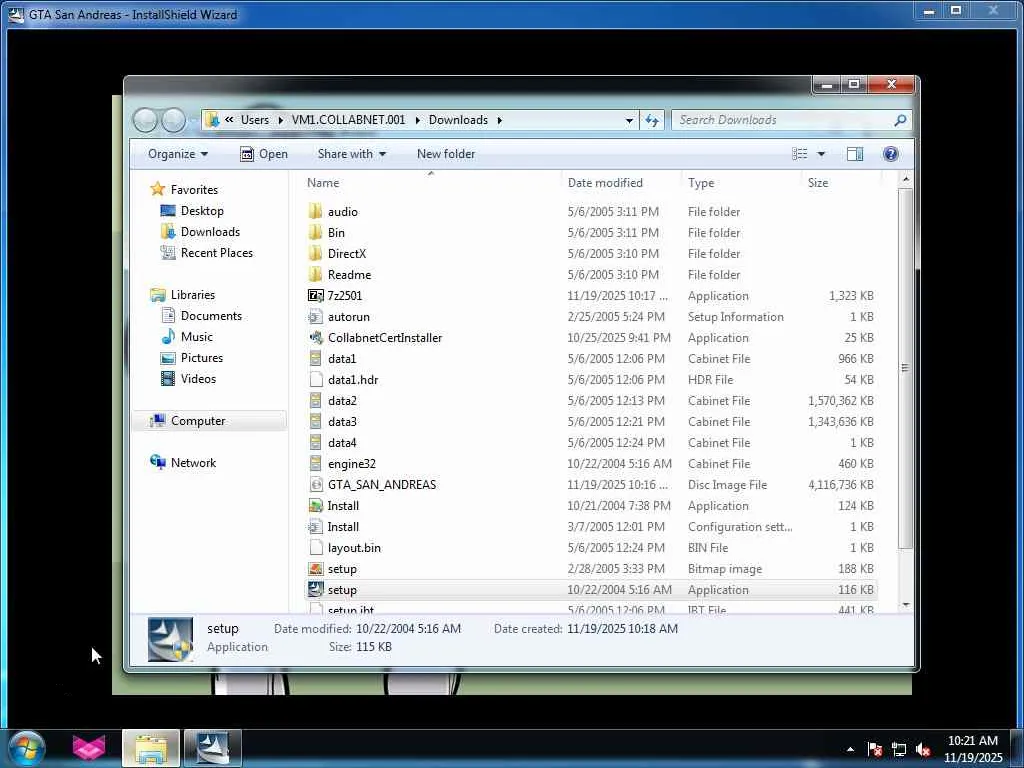Select the 7z2501 application icon
This screenshot has height=768, width=1024.
click(315, 295)
